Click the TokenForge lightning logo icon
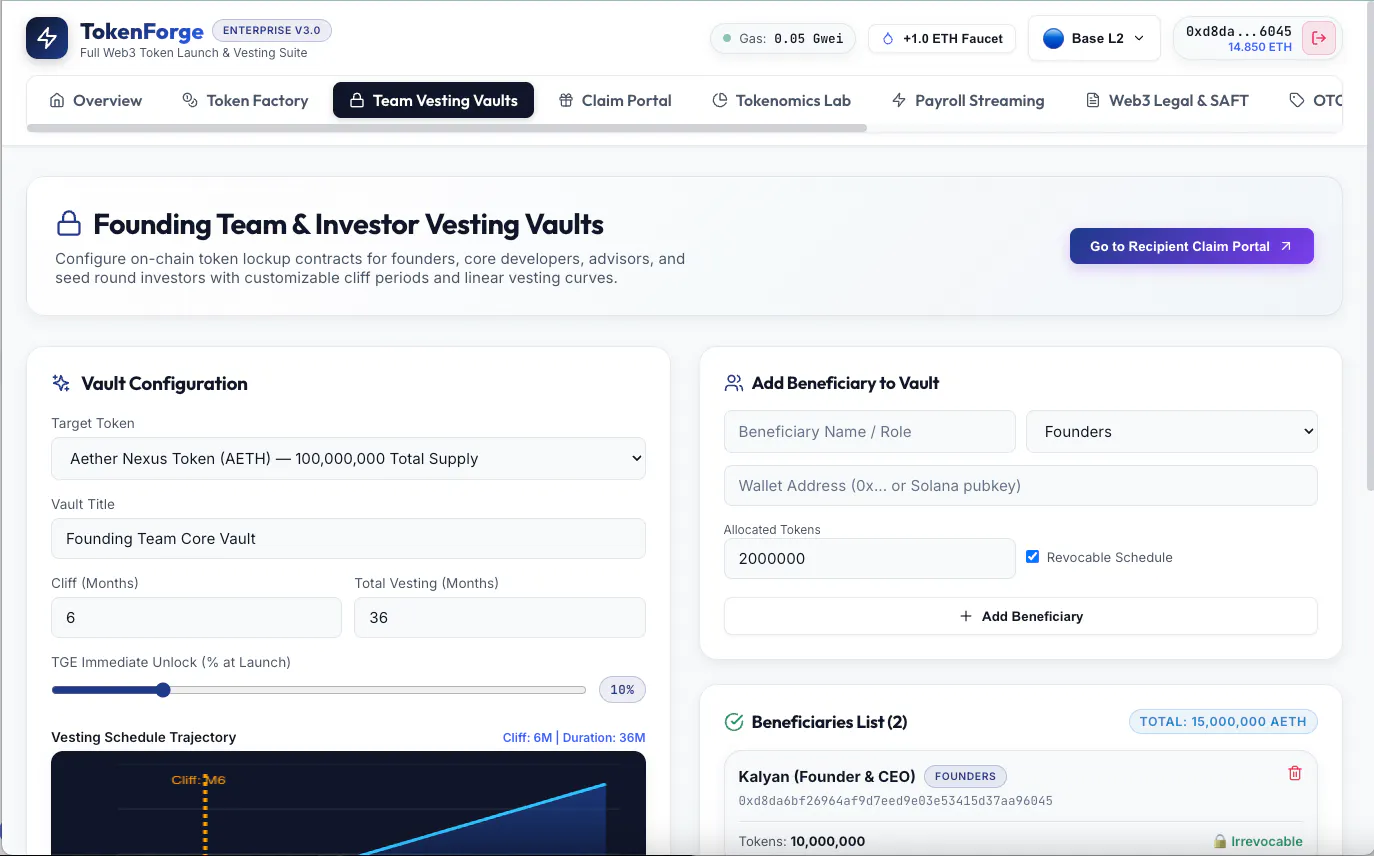This screenshot has height=856, width=1374. [x=47, y=38]
